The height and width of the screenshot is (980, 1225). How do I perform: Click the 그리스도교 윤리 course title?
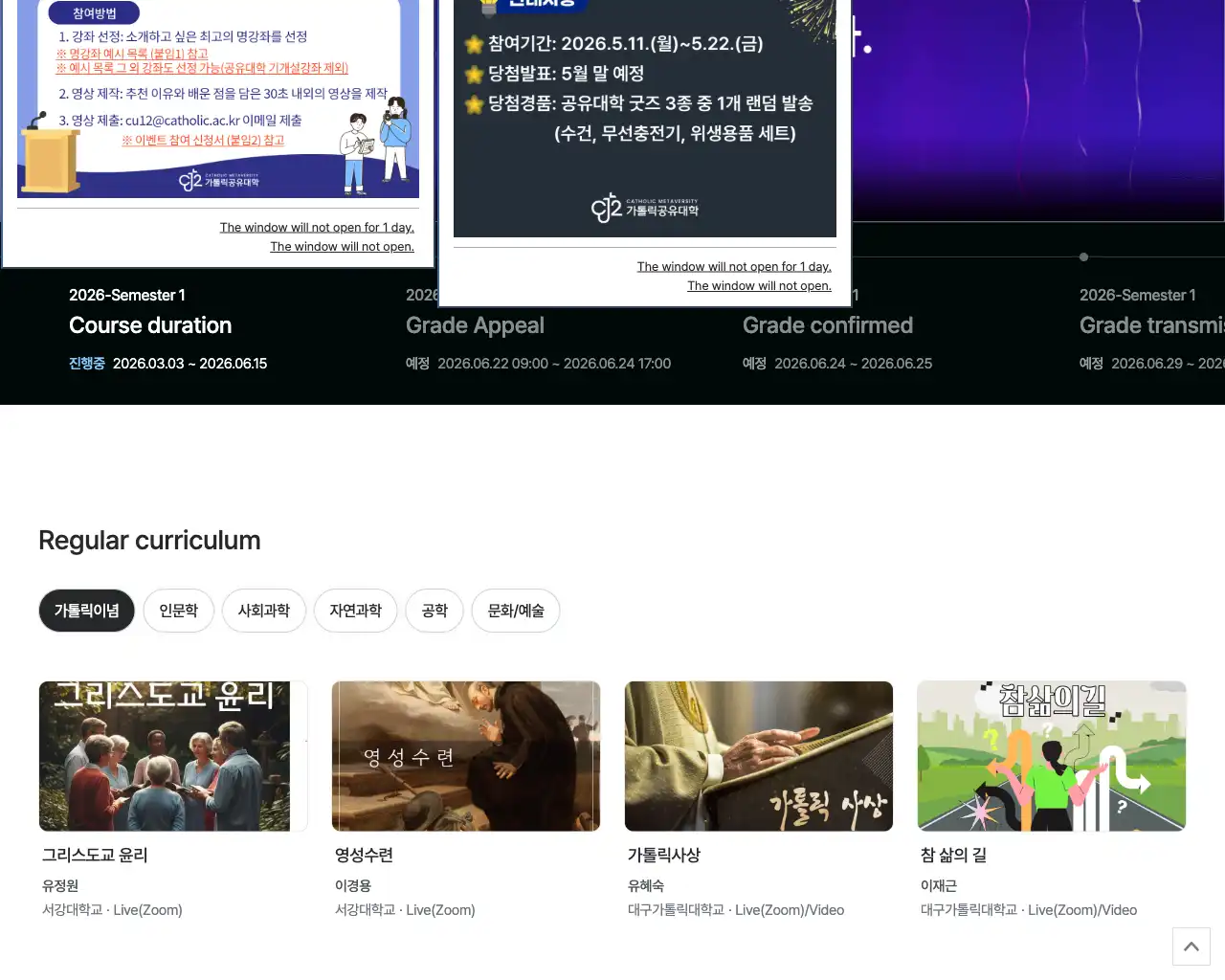pos(95,856)
